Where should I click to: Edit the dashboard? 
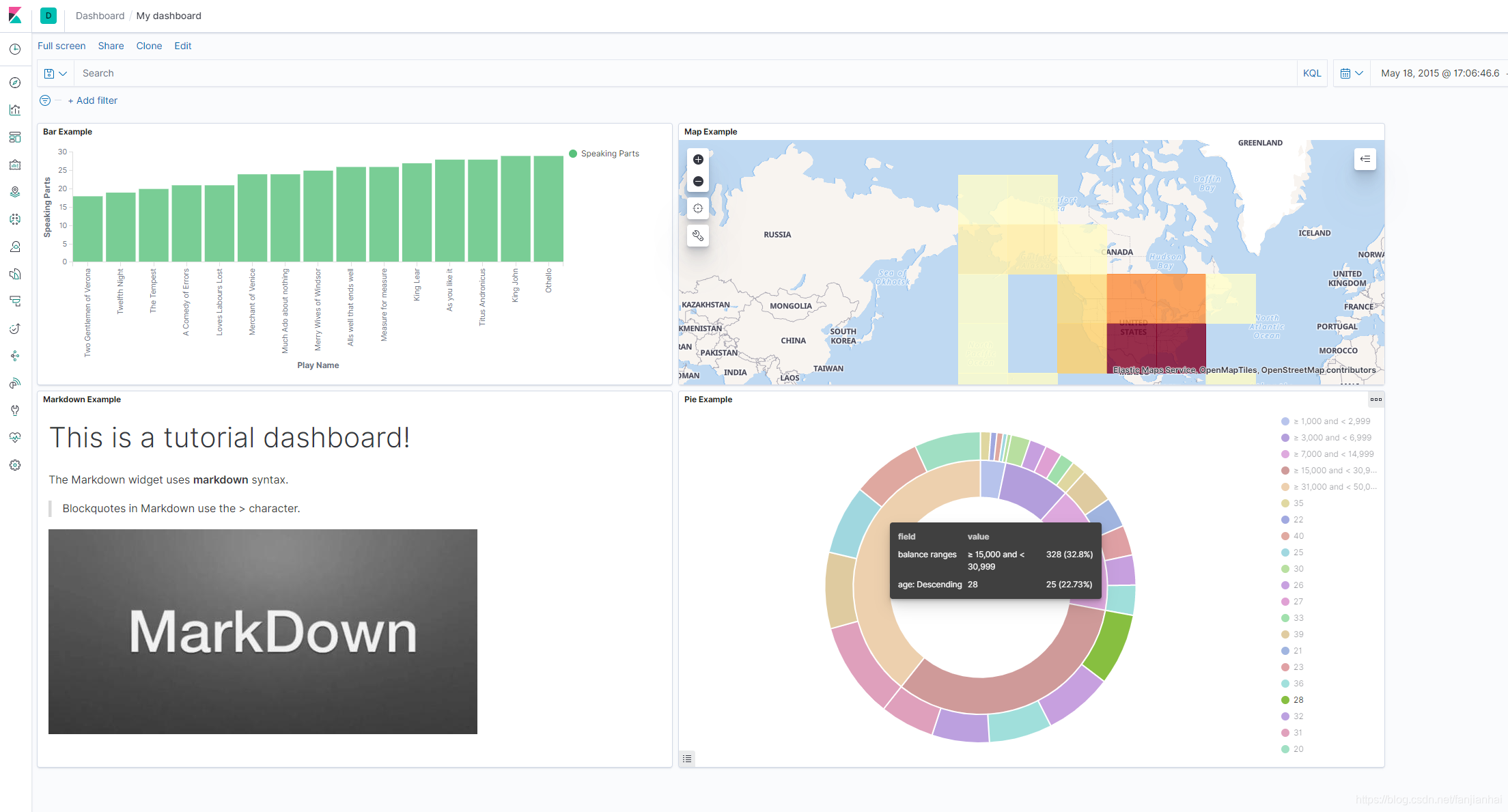pyautogui.click(x=182, y=46)
